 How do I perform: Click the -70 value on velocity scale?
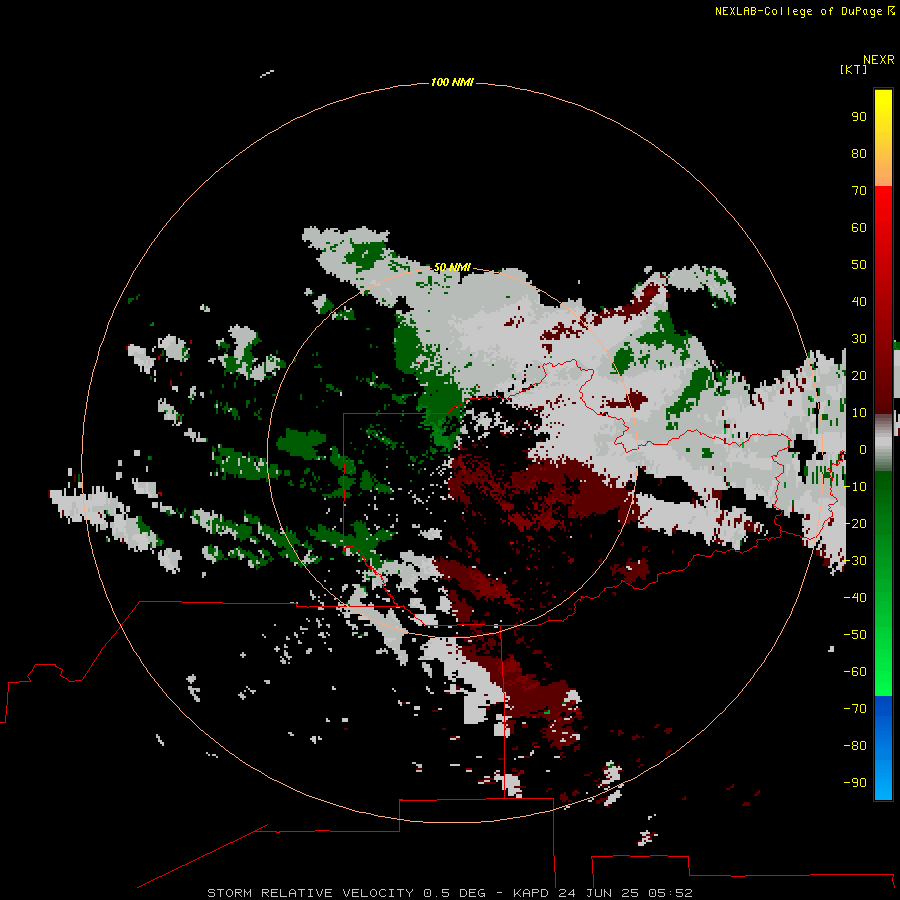coord(855,709)
